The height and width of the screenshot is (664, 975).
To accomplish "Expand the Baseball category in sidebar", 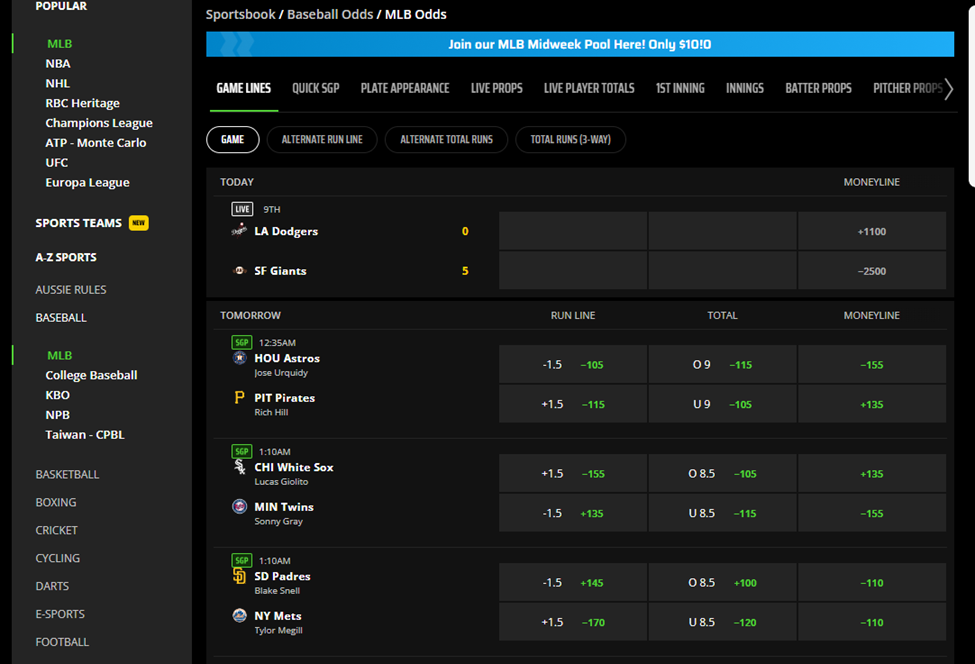I will click(x=61, y=318).
